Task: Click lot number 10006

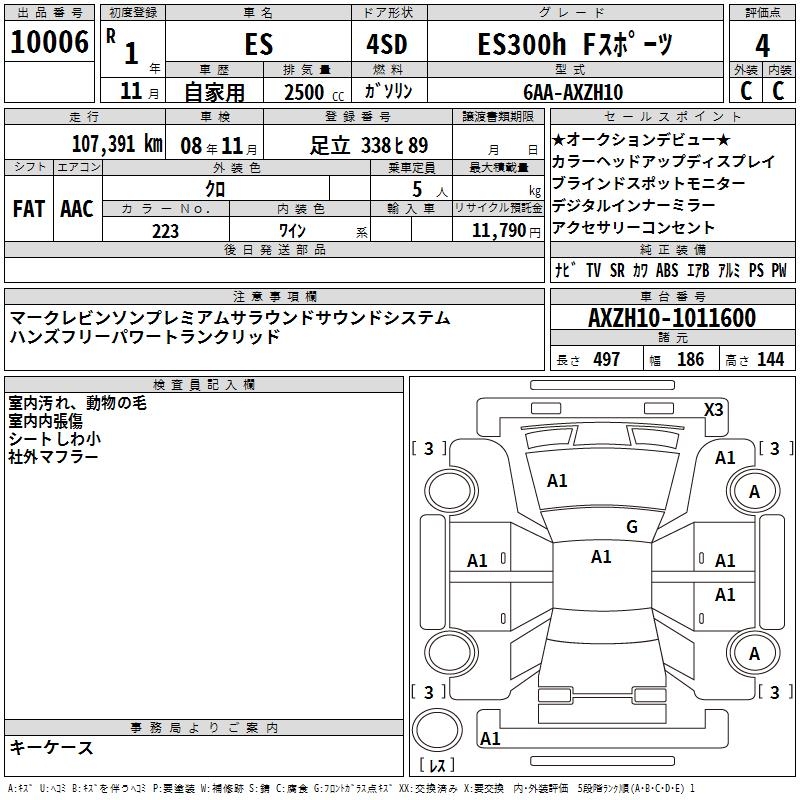Action: click(x=49, y=42)
